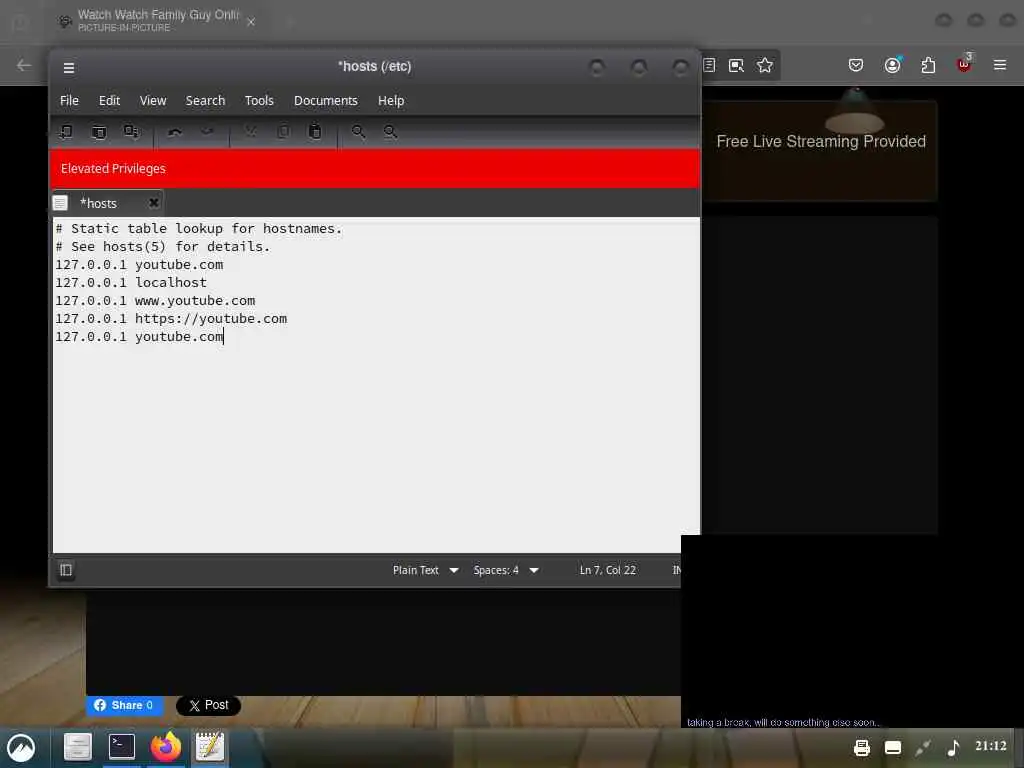This screenshot has height=768, width=1024.
Task: Cut selection using the scissors icon
Action: (251, 132)
